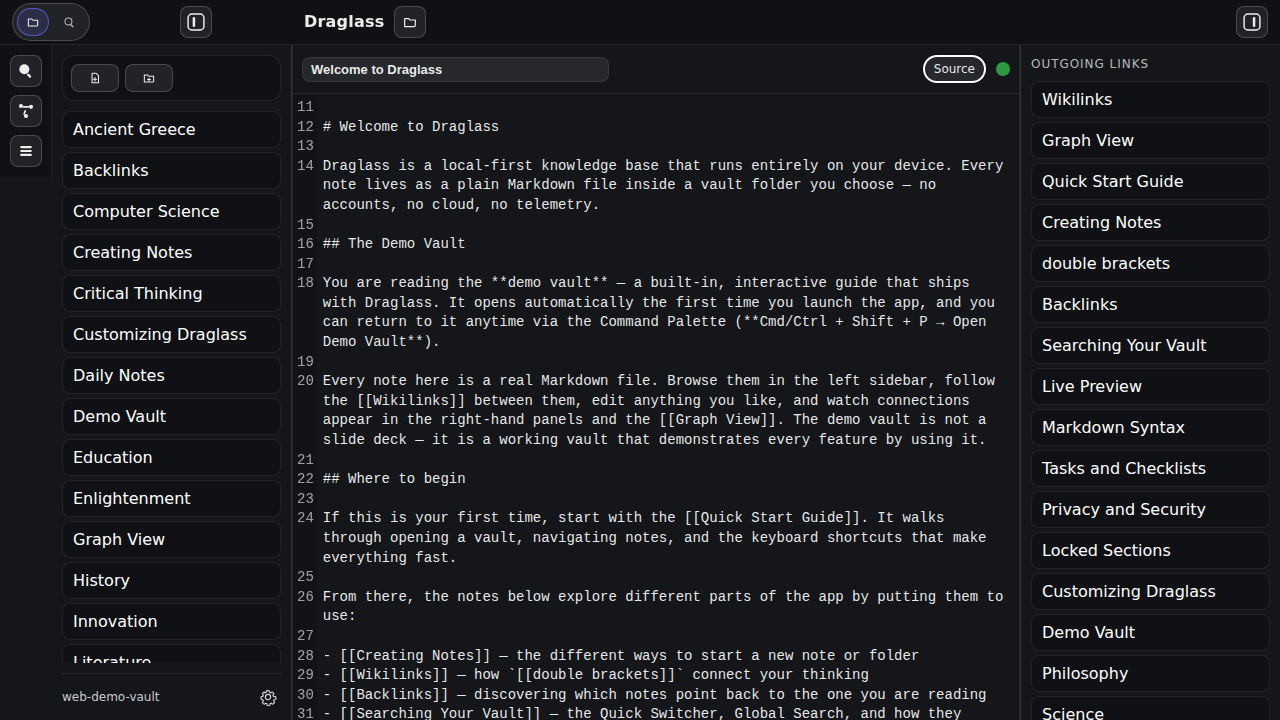Open the Critical Thinking note
1280x720 pixels.
[x=171, y=293]
